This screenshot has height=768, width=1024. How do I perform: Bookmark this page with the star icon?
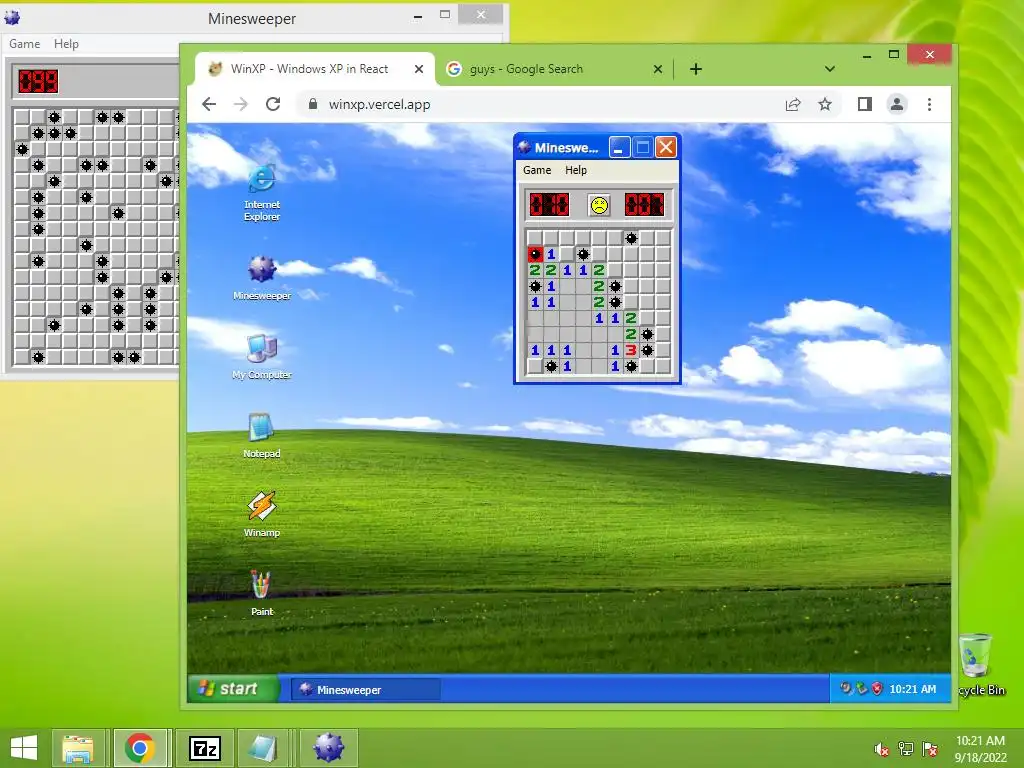click(x=825, y=104)
